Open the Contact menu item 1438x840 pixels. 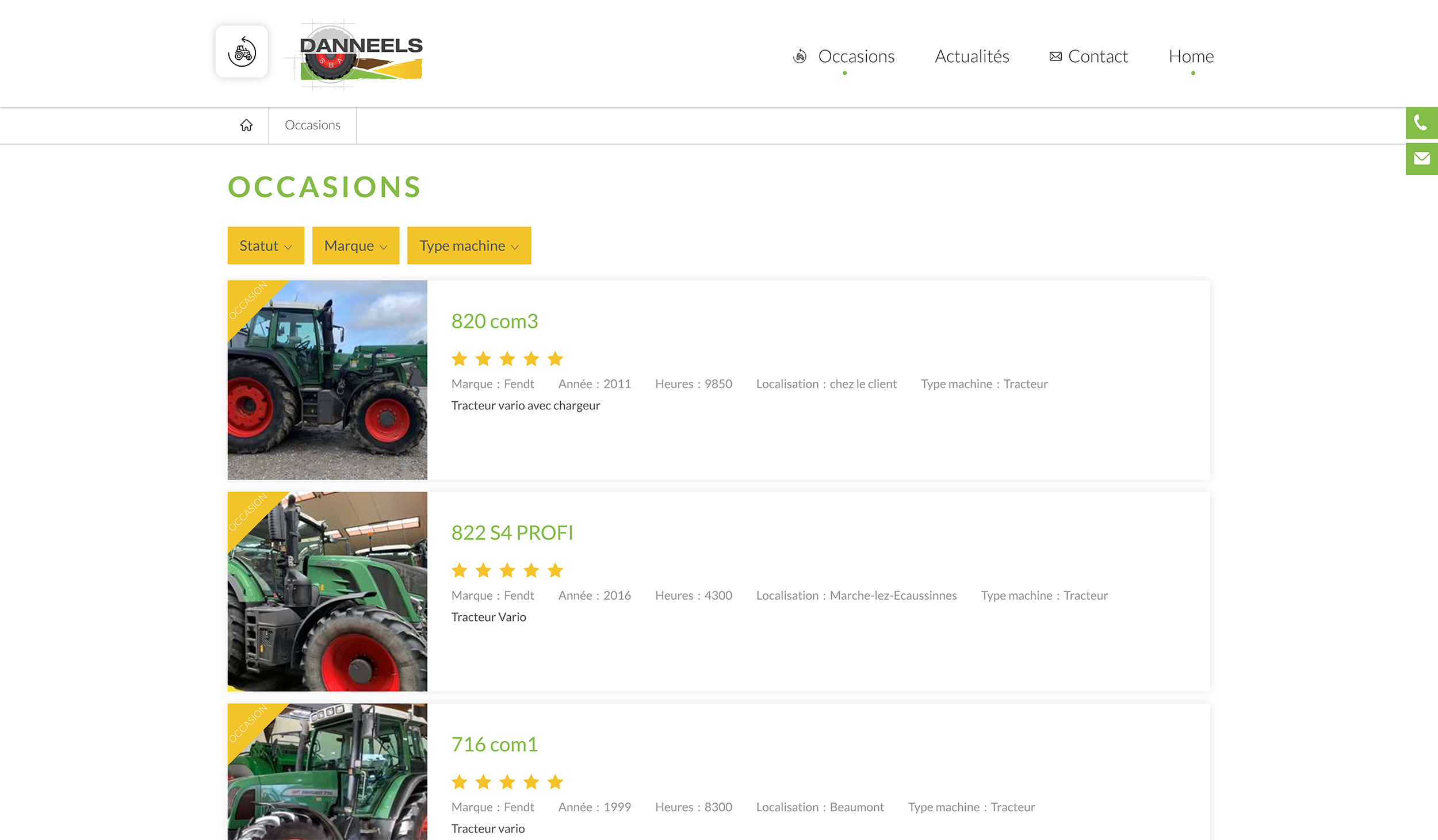[x=1097, y=56]
